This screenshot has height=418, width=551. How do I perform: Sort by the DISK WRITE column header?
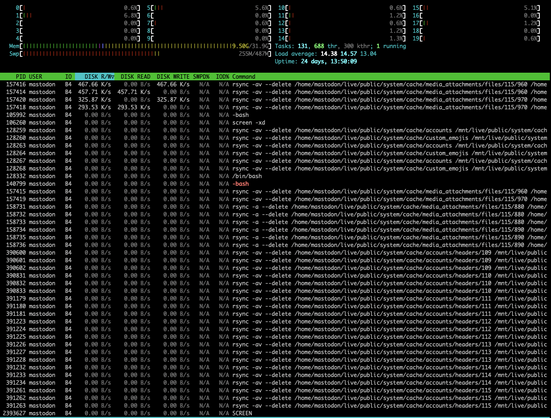click(x=173, y=77)
